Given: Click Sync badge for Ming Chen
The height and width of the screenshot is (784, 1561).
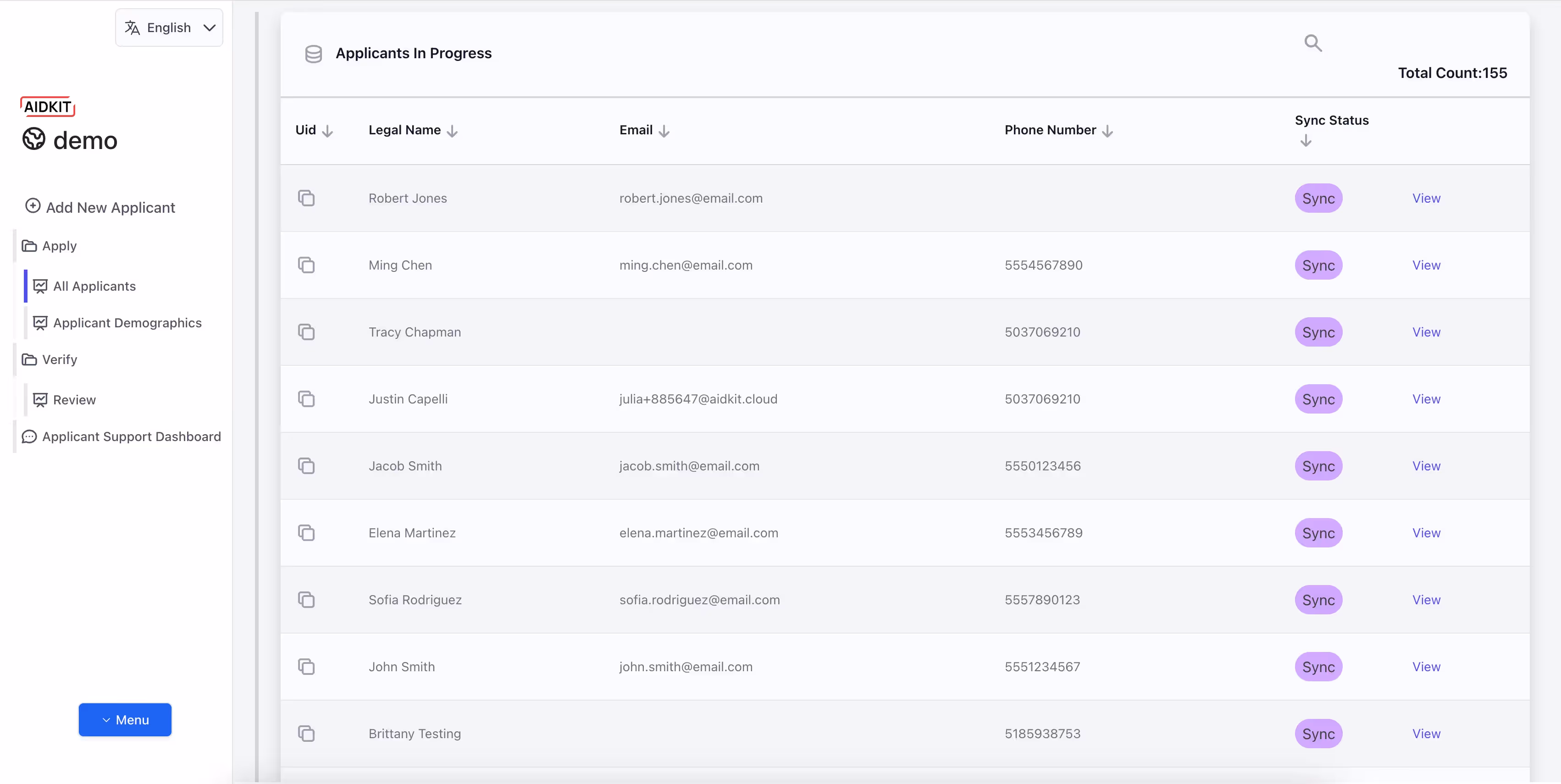Looking at the screenshot, I should tap(1318, 265).
